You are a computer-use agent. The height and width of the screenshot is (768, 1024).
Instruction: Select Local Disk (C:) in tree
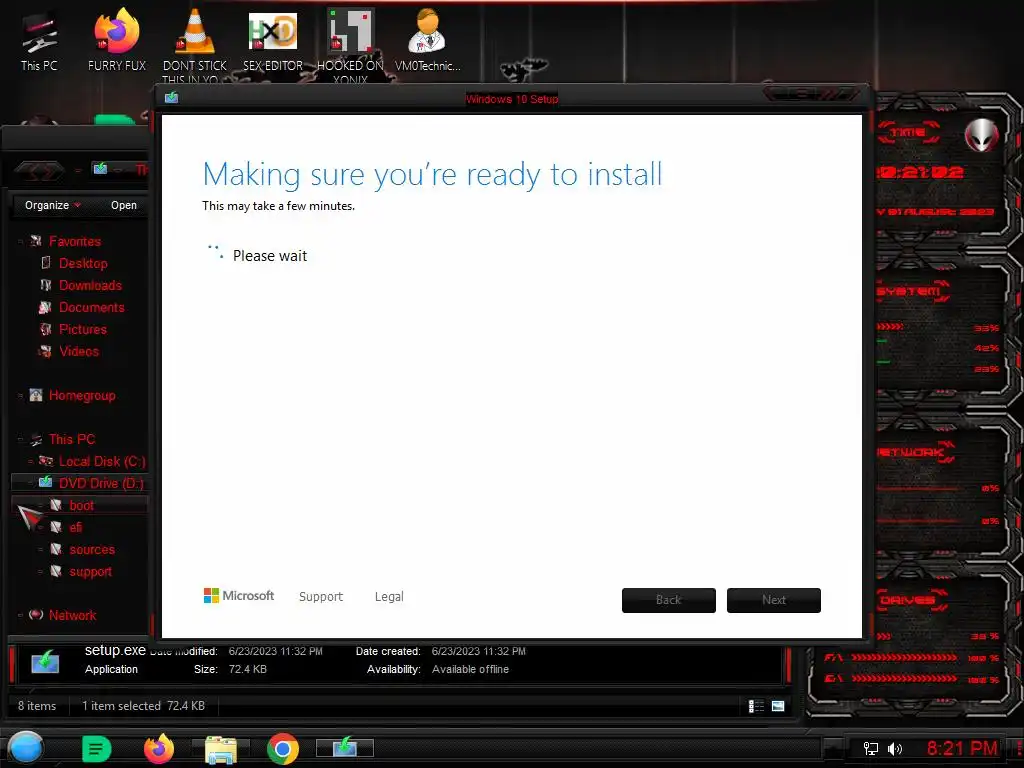[x=102, y=461]
